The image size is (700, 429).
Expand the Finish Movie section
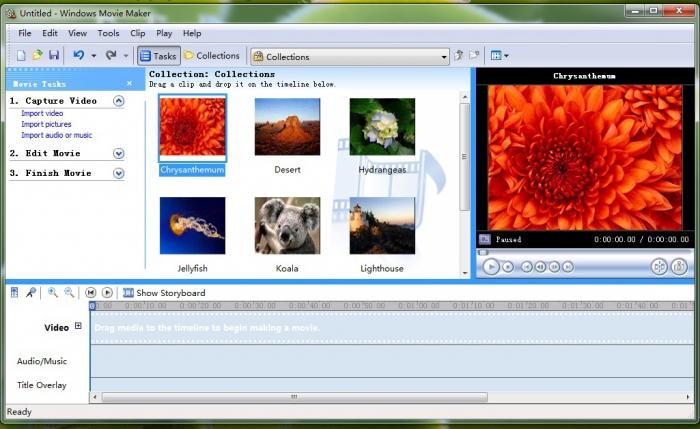118,173
